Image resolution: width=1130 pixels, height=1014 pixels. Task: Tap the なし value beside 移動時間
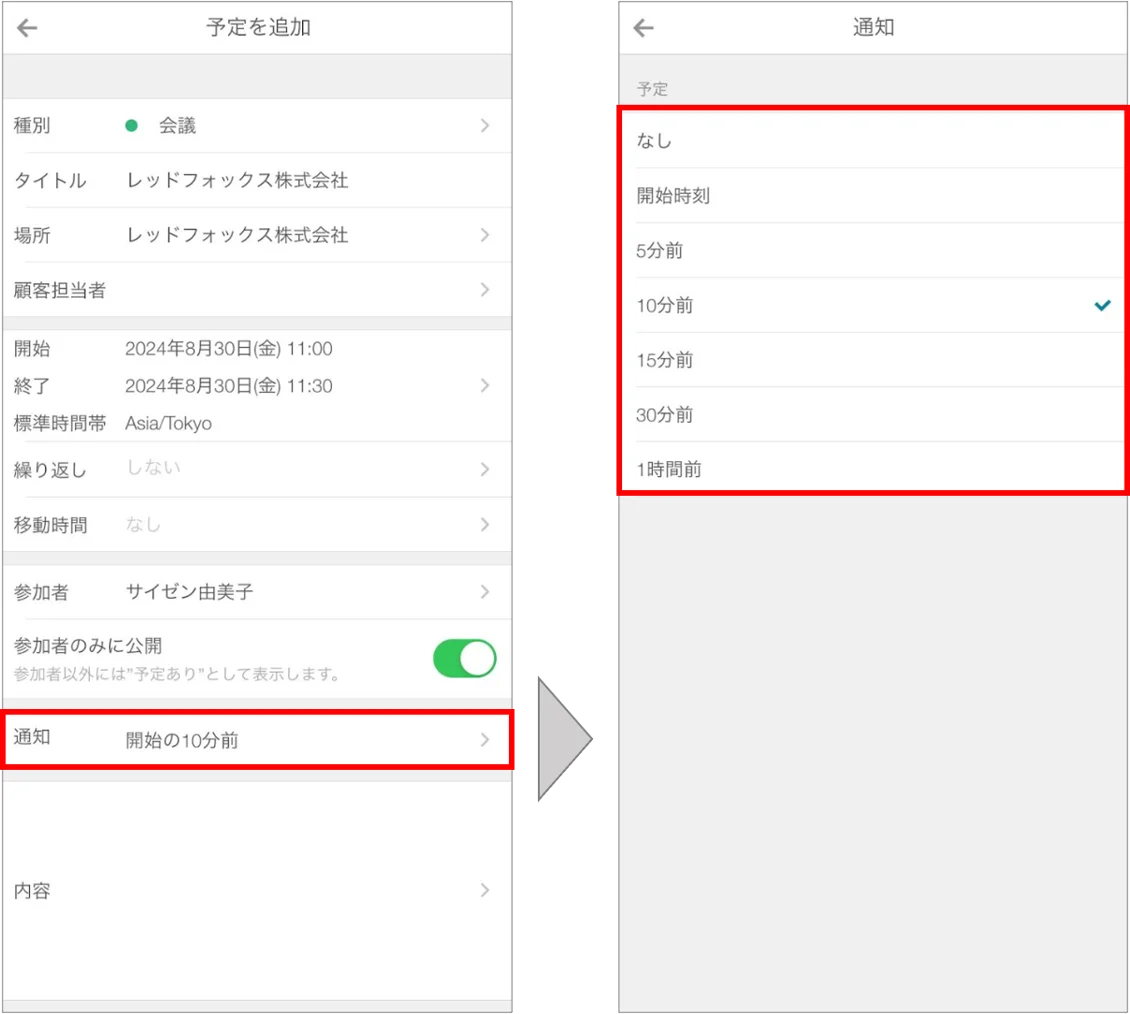click(143, 524)
